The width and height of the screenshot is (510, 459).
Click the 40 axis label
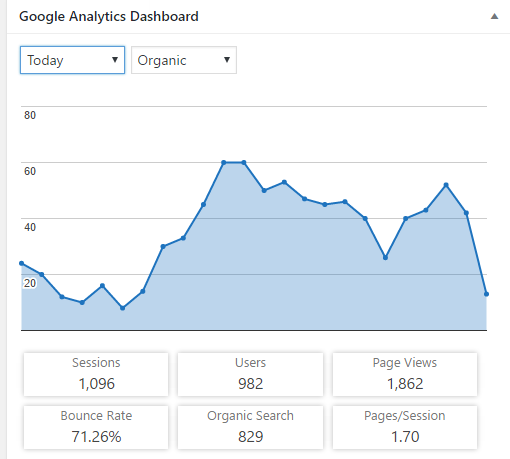tap(30, 227)
